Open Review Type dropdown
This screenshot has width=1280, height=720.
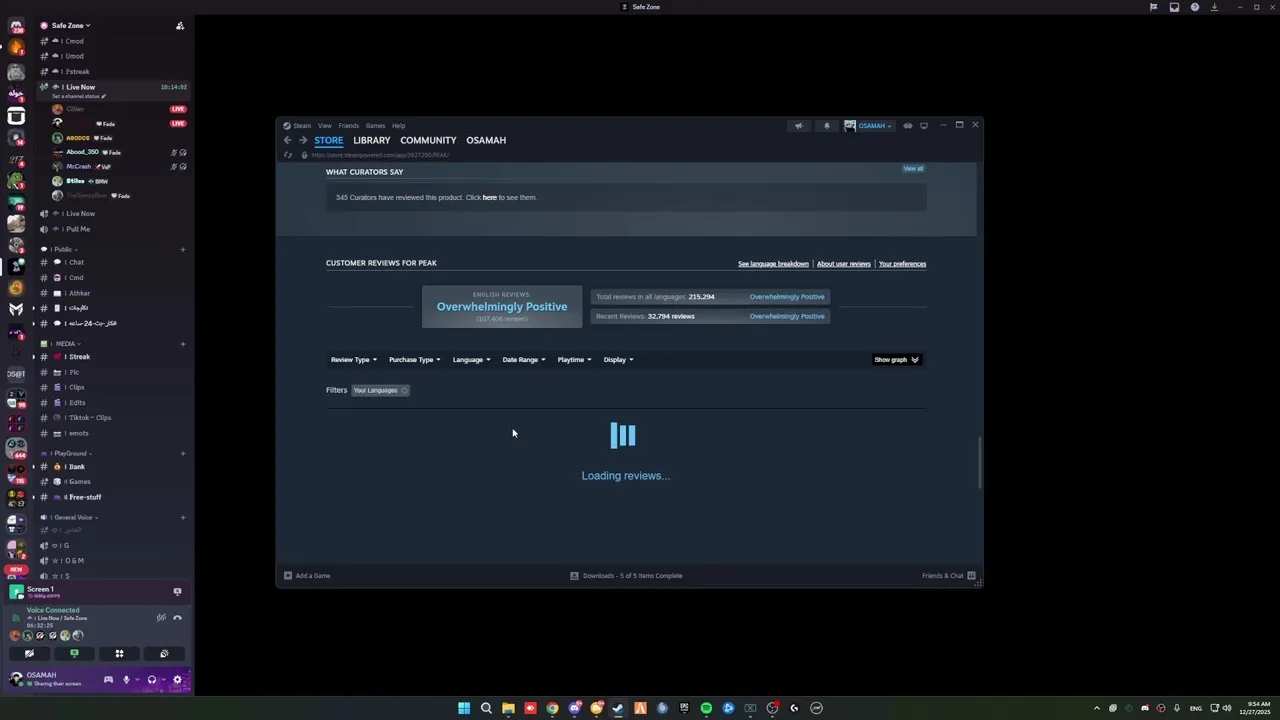point(354,360)
